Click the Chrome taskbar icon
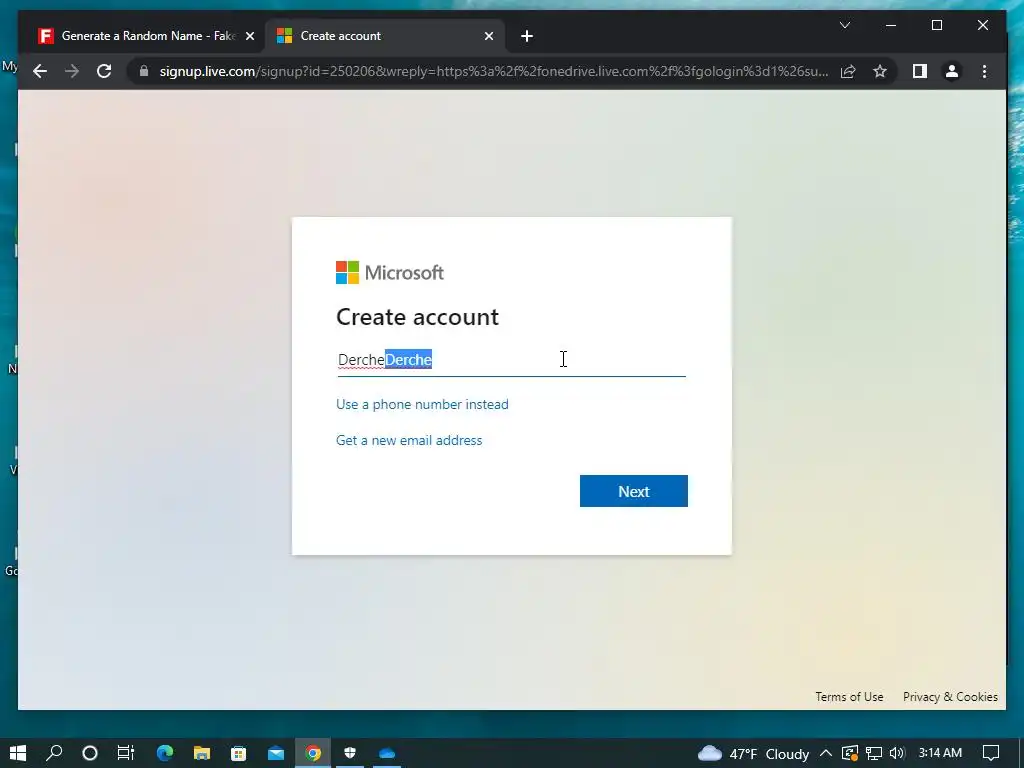This screenshot has width=1024, height=768. point(313,753)
